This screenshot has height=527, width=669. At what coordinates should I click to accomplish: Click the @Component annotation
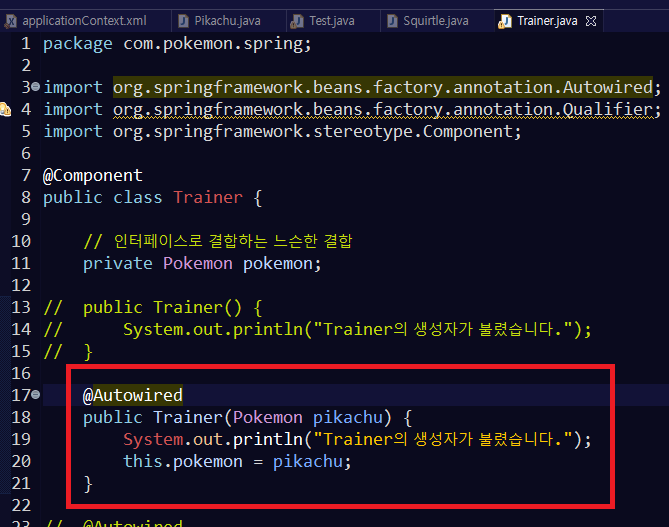click(93, 175)
